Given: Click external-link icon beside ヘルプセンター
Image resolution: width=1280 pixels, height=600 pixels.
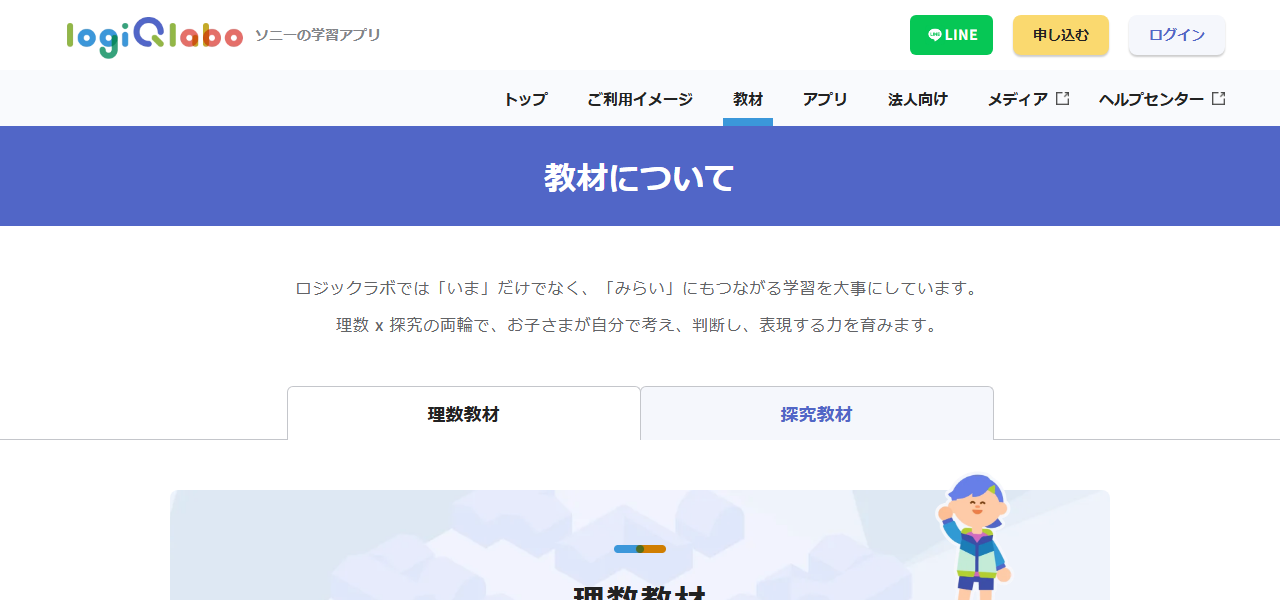Looking at the screenshot, I should (x=1218, y=98).
